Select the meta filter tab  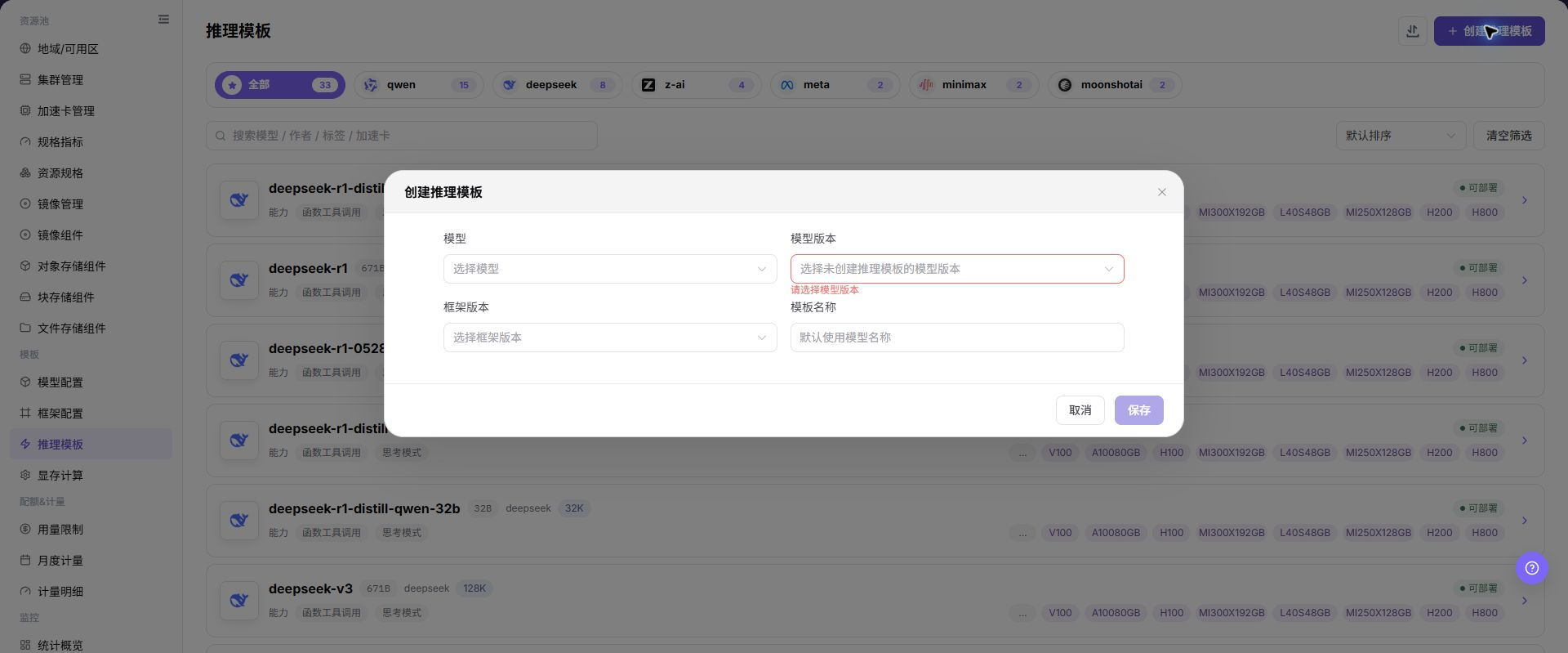835,85
